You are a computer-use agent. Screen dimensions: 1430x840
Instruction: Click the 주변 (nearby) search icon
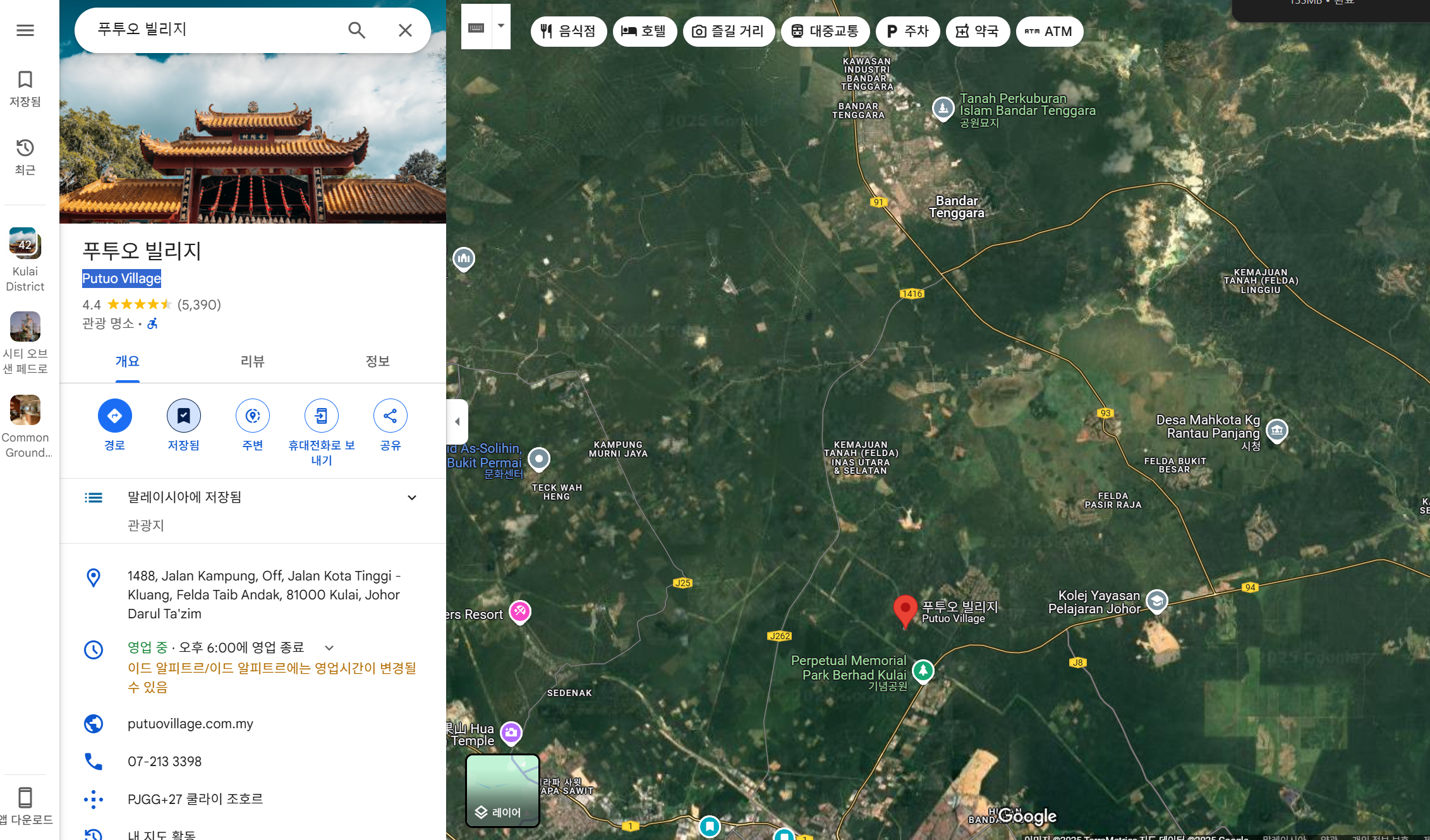click(x=252, y=416)
